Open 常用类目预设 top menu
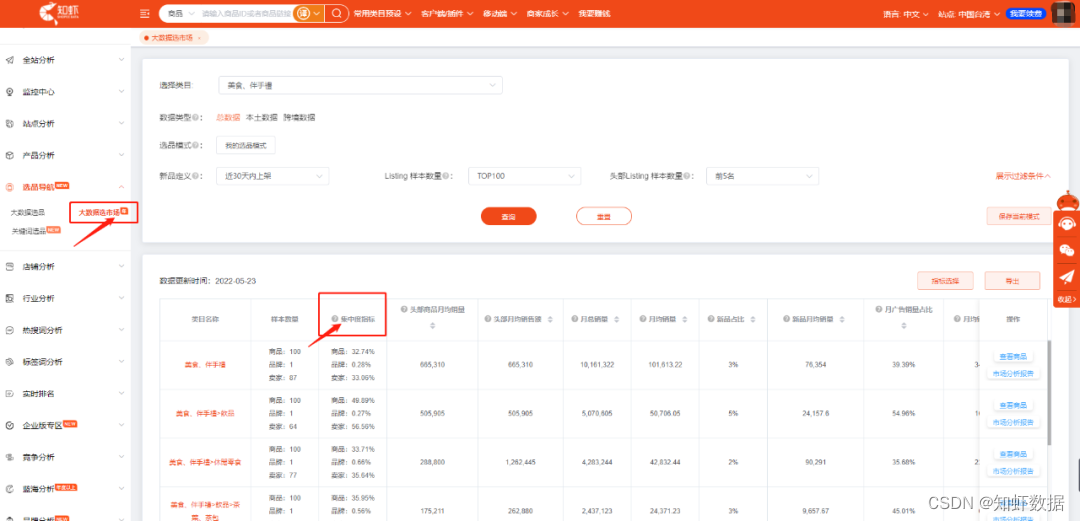This screenshot has height=521, width=1080. click(x=382, y=14)
